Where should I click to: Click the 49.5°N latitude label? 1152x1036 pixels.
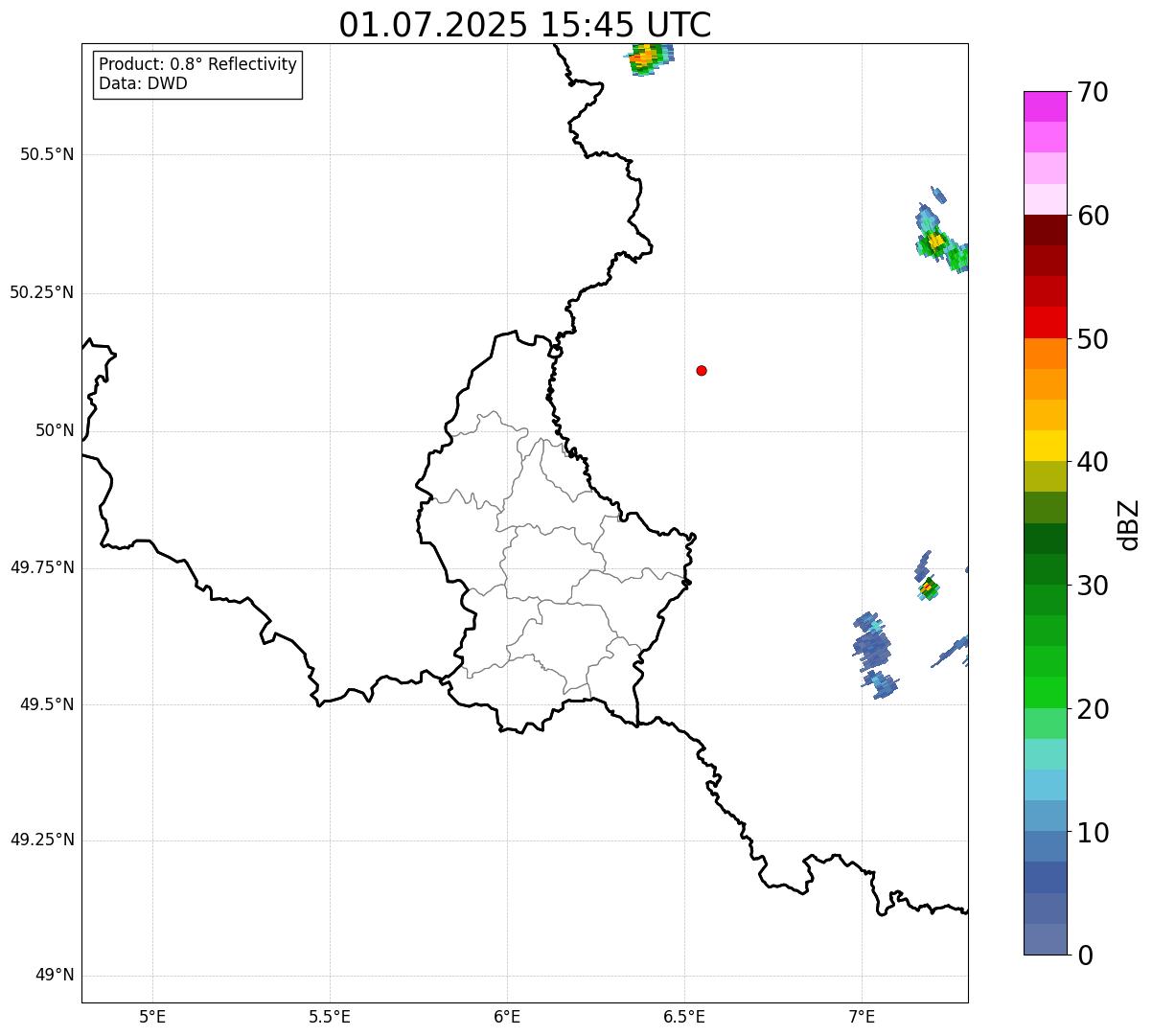47,704
